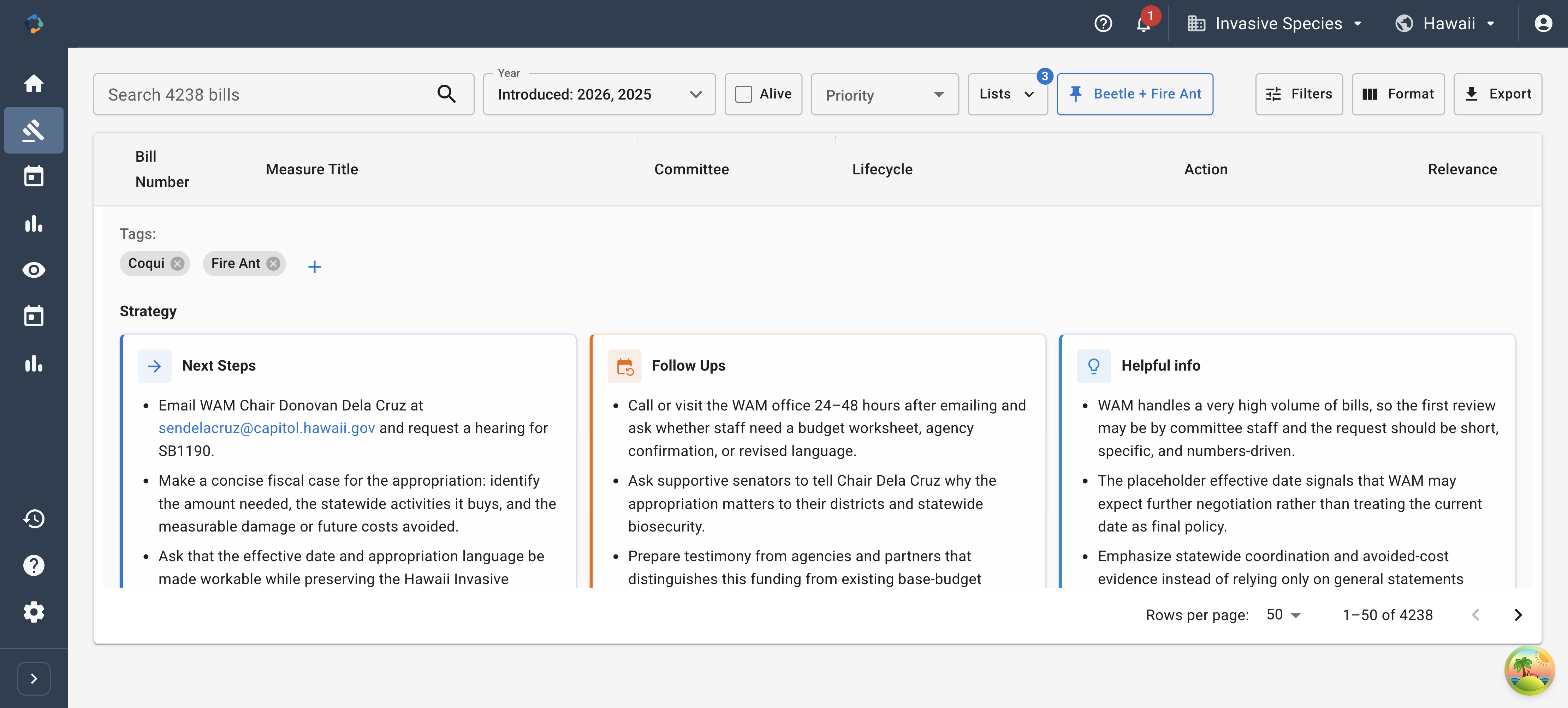This screenshot has width=1568, height=708.
Task: Sort by Committee column header
Action: (x=691, y=170)
